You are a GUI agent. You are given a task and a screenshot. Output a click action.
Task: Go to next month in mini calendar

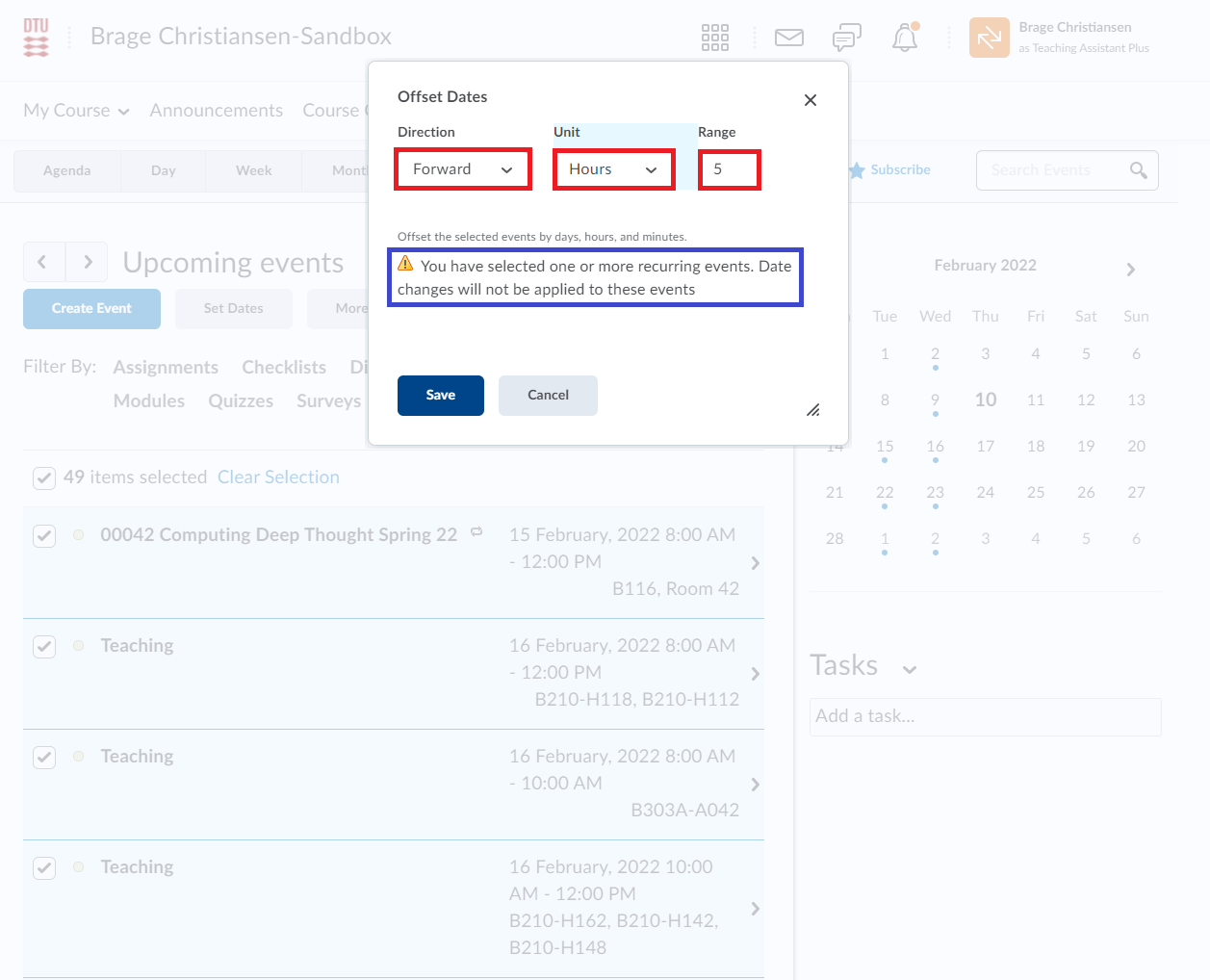click(1130, 270)
